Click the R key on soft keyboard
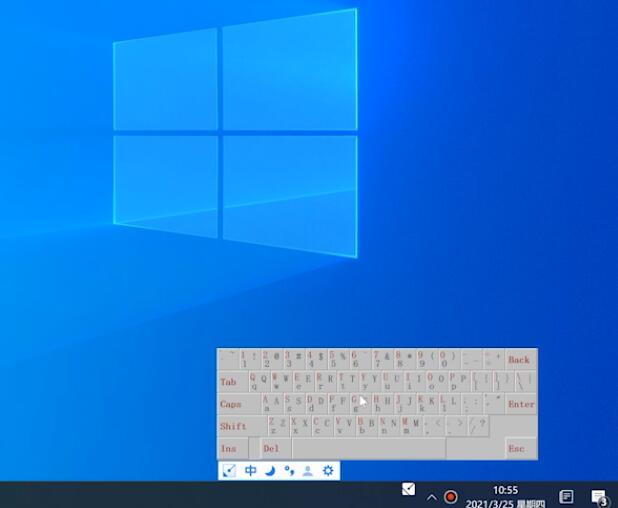The width and height of the screenshot is (618, 508). click(326, 381)
